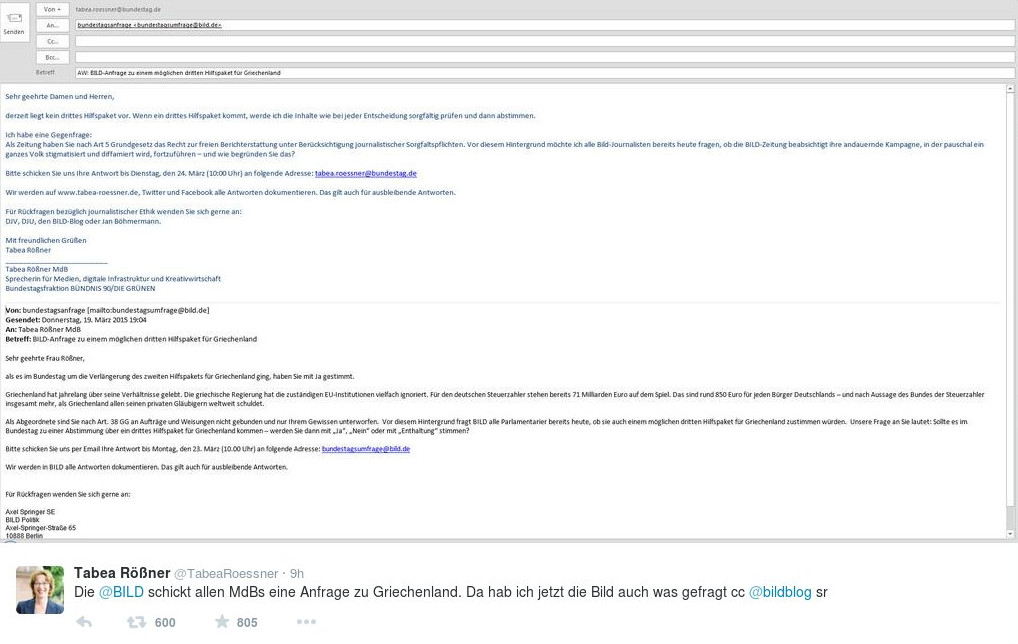Click the Bcc... button

pos(53,57)
